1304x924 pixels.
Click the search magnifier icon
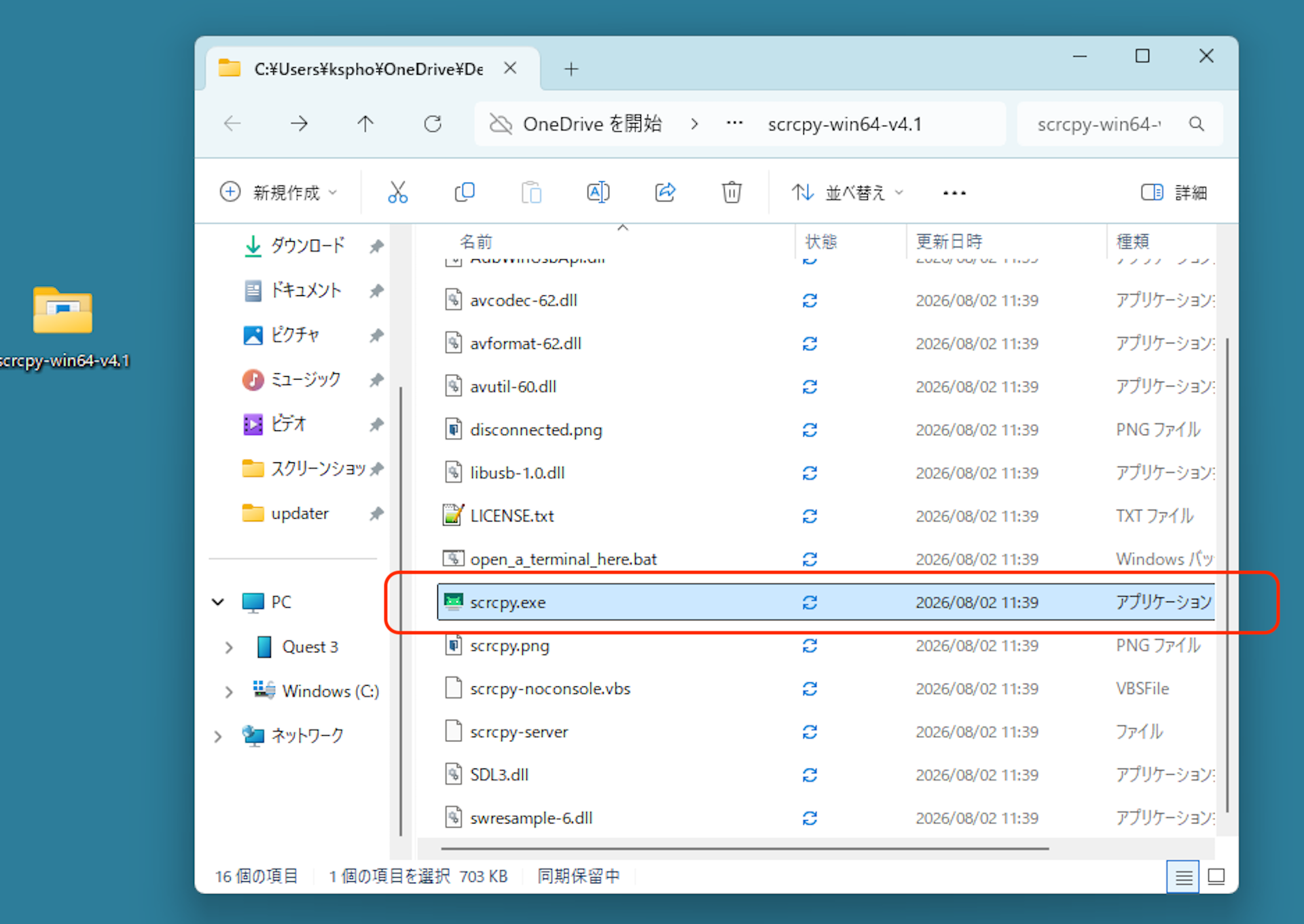tap(1197, 124)
